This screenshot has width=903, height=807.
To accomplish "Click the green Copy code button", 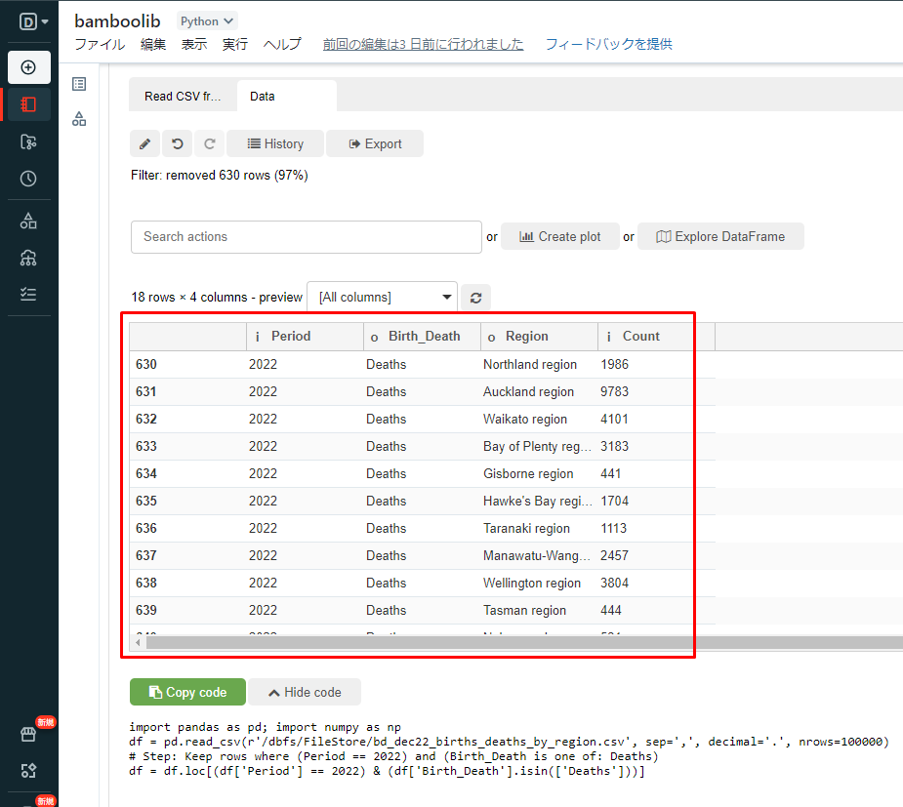I will pos(186,692).
